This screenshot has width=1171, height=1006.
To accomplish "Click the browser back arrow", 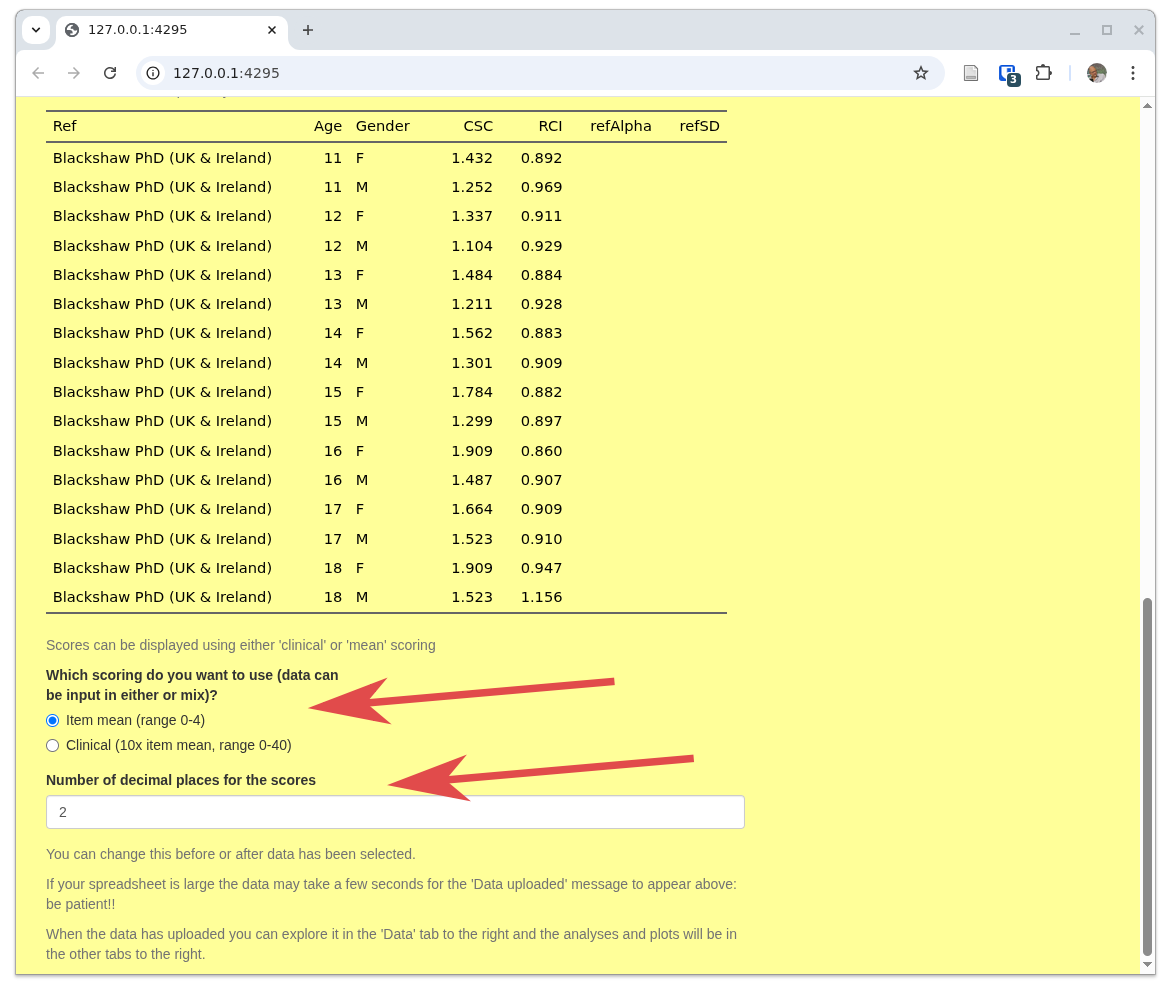I will coord(38,73).
